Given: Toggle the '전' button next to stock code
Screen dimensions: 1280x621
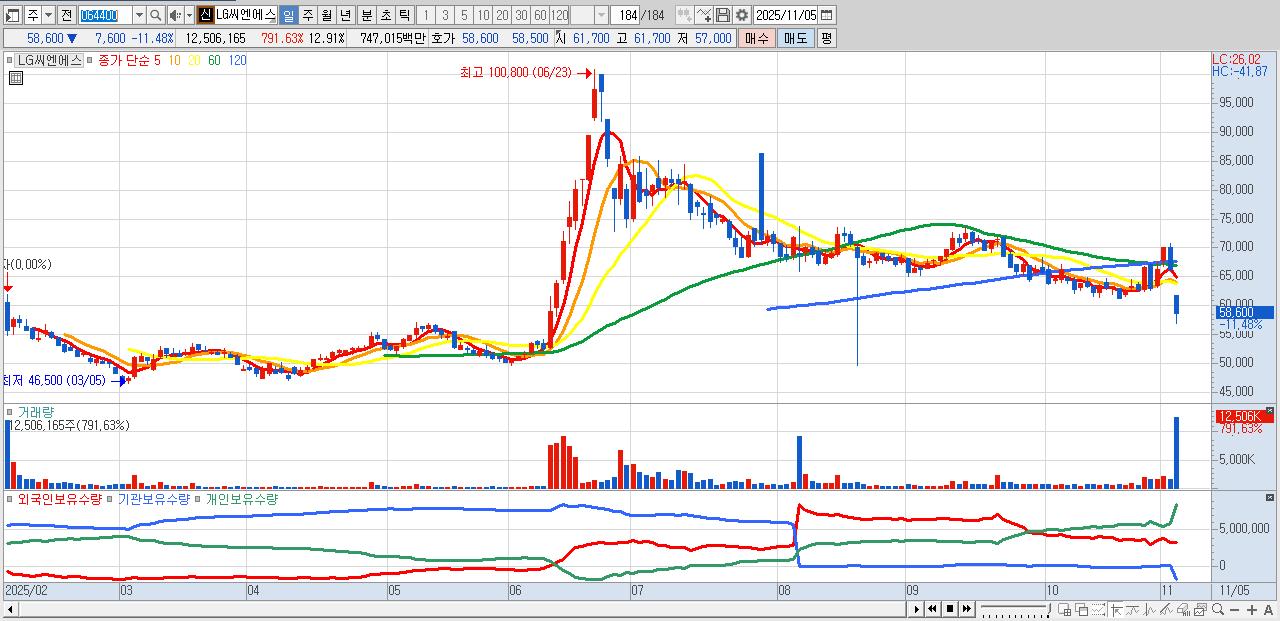Looking at the screenshot, I should pyautogui.click(x=66, y=15).
